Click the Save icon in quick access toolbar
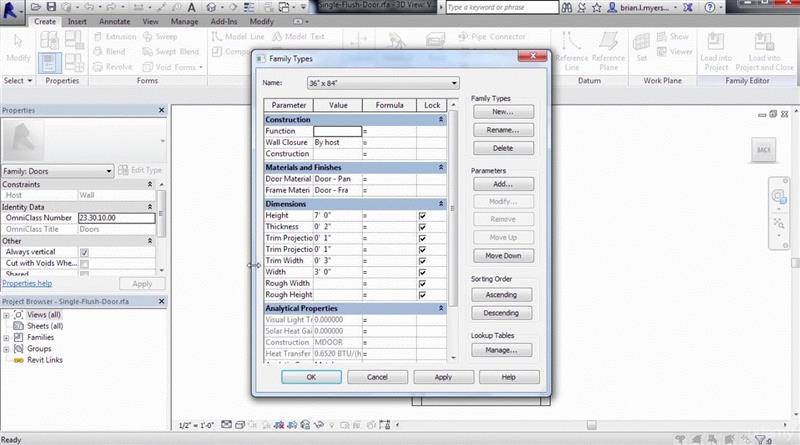Image resolution: width=800 pixels, height=445 pixels. [51, 7]
